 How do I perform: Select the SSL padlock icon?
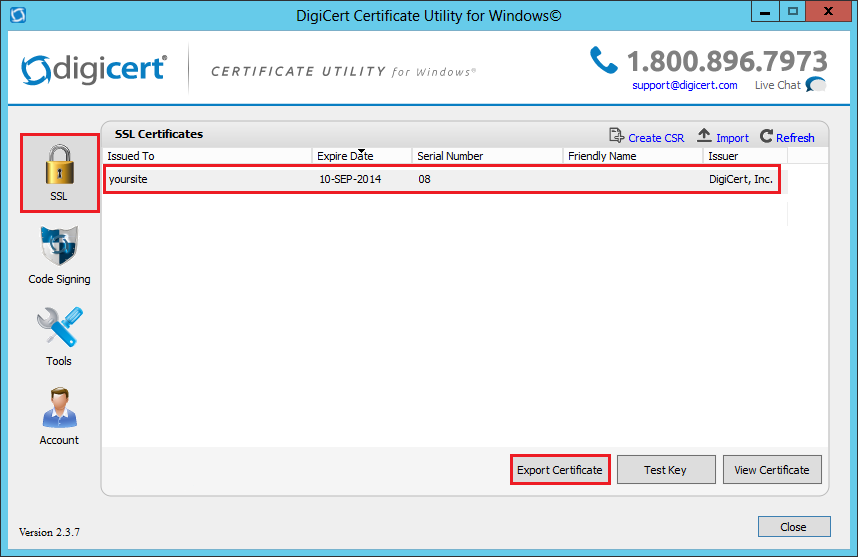(x=59, y=163)
